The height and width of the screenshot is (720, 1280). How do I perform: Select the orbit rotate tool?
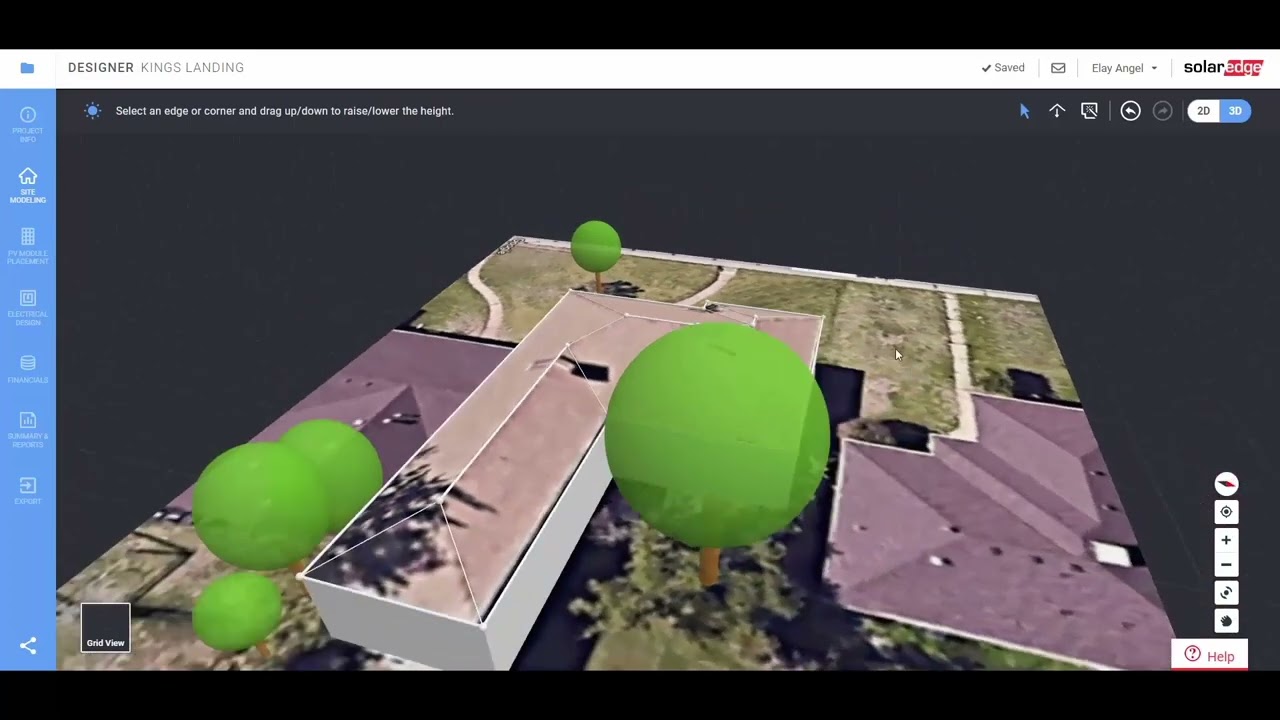click(1226, 593)
